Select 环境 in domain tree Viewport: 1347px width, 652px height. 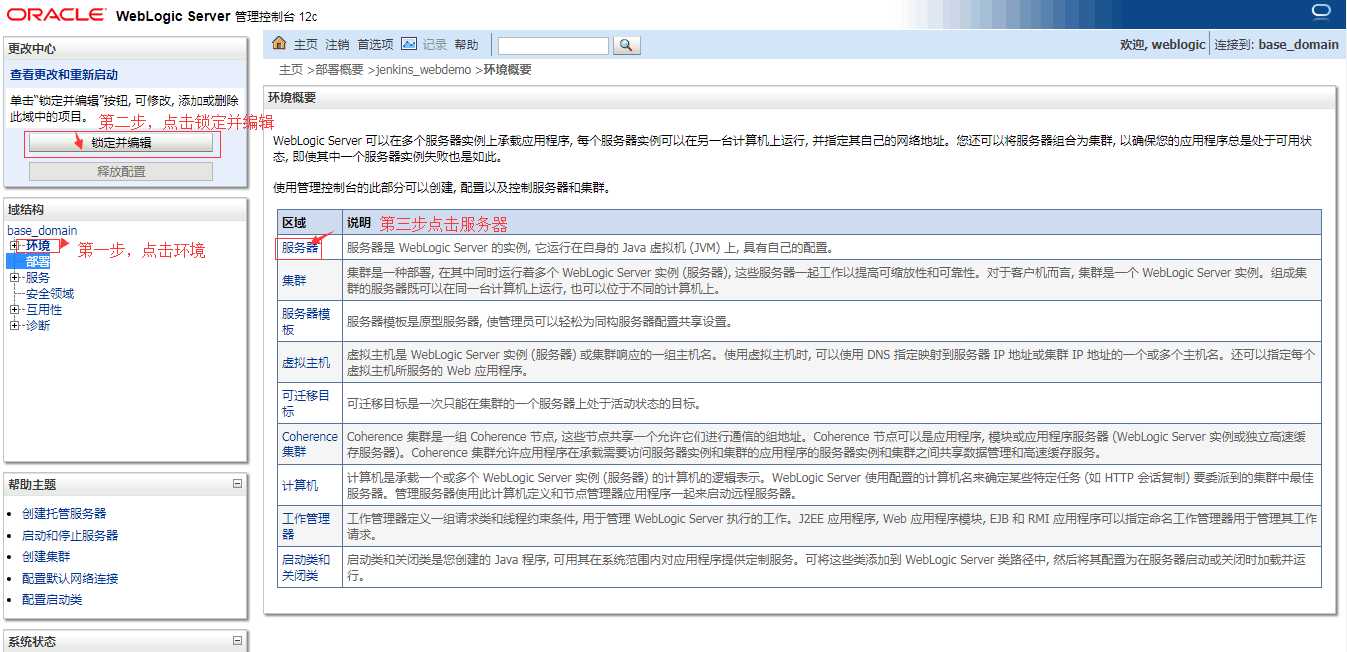pos(38,245)
